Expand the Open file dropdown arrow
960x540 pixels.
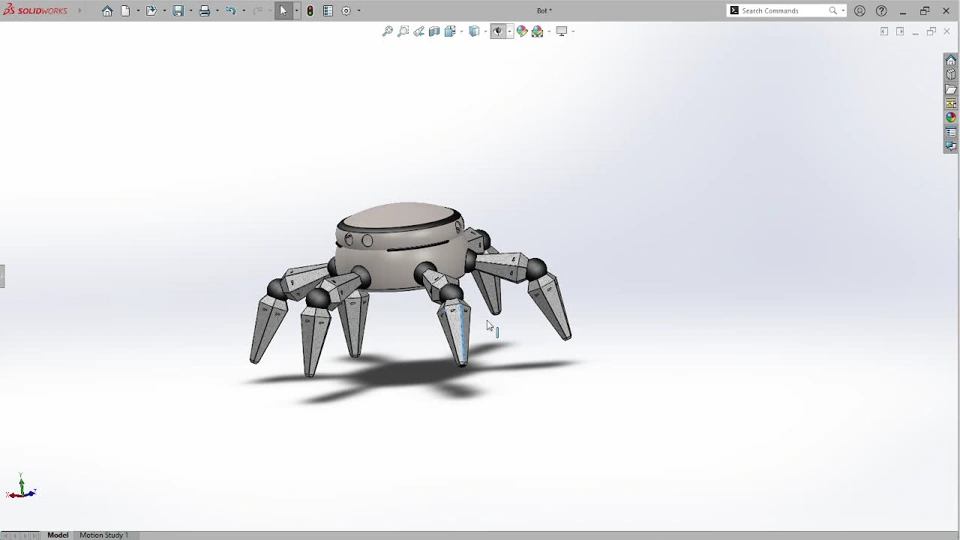tap(164, 11)
